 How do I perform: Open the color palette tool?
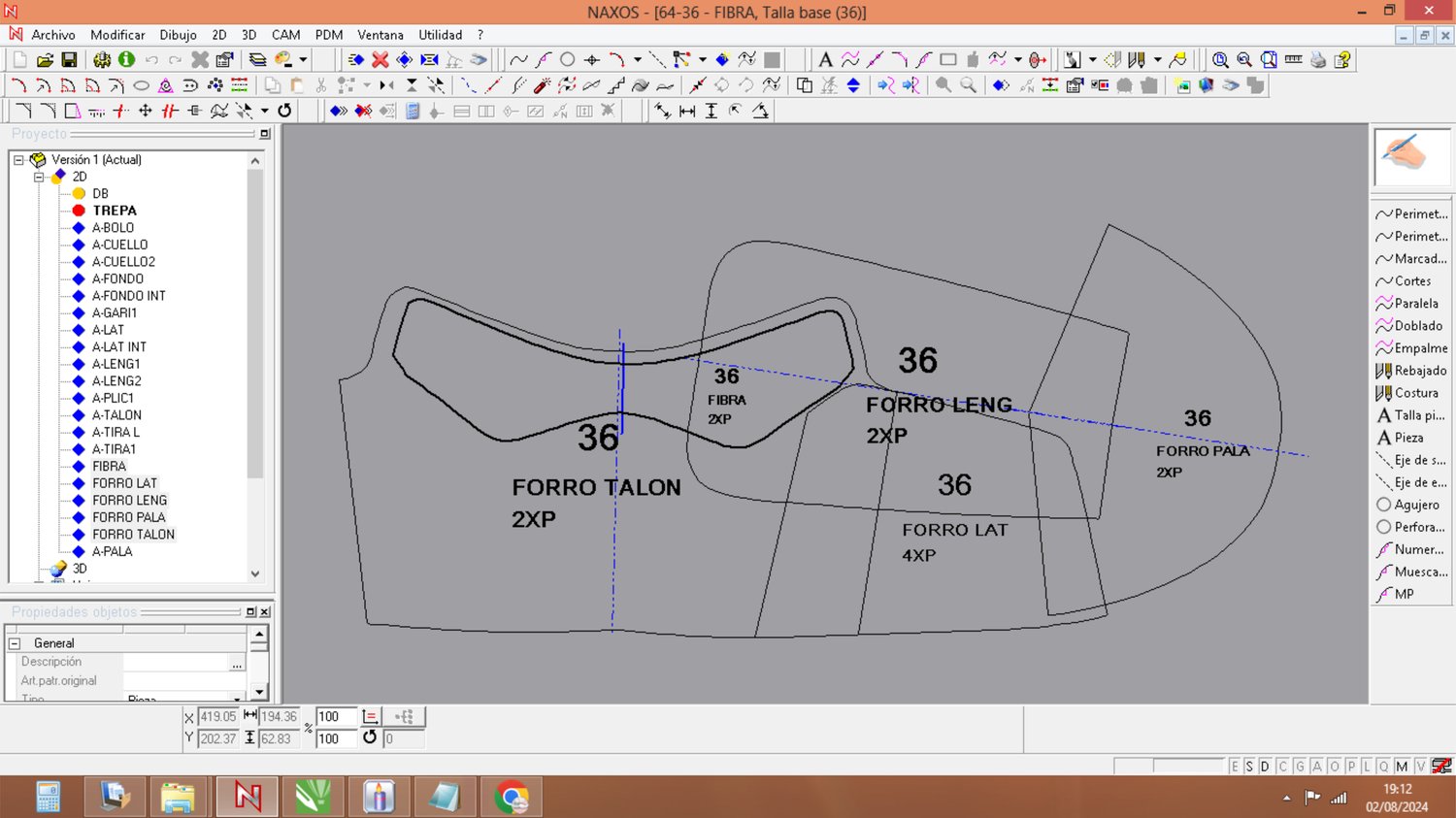tap(283, 60)
